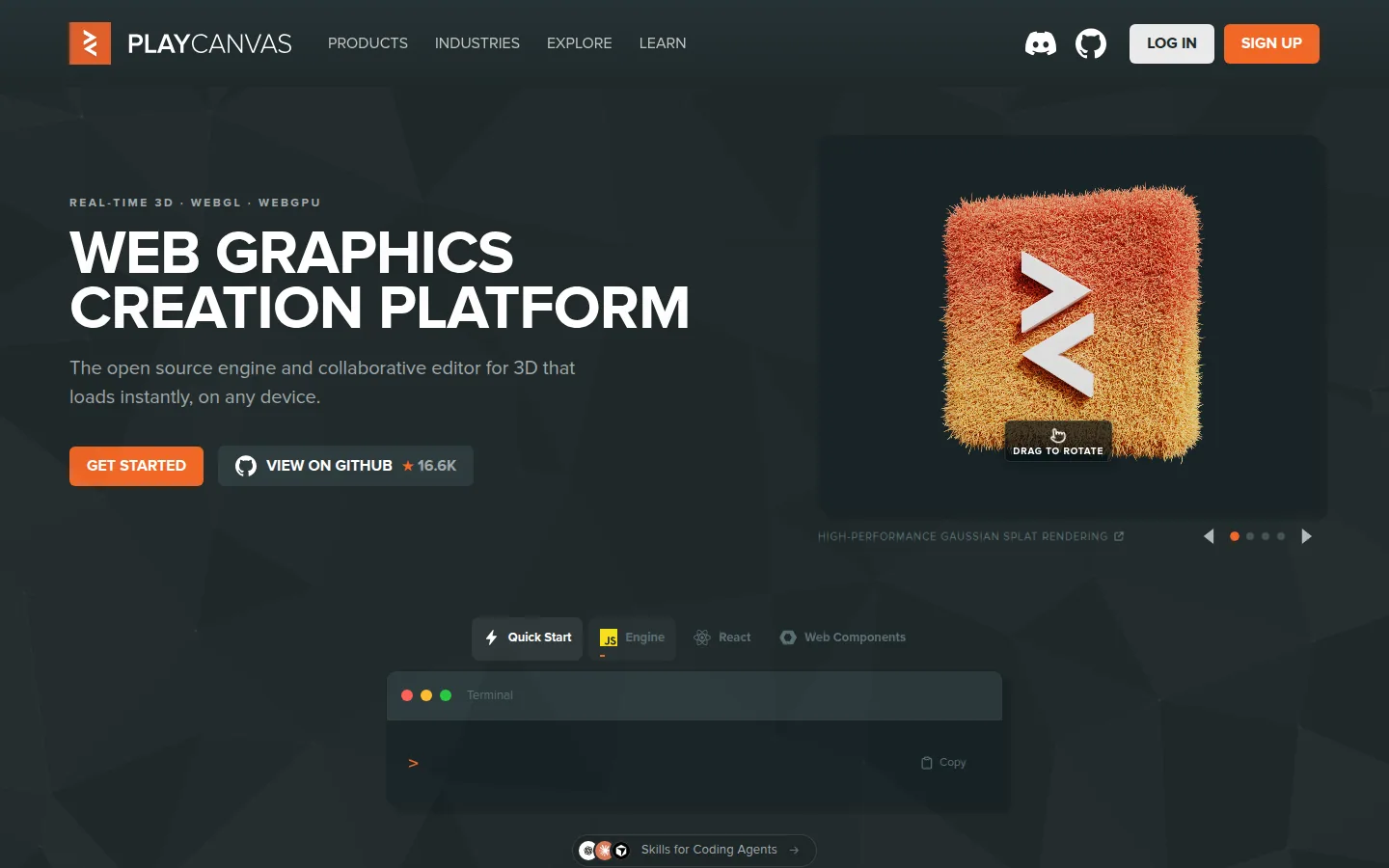Open the Learn menu
The width and height of the screenshot is (1389, 868).
tap(663, 43)
